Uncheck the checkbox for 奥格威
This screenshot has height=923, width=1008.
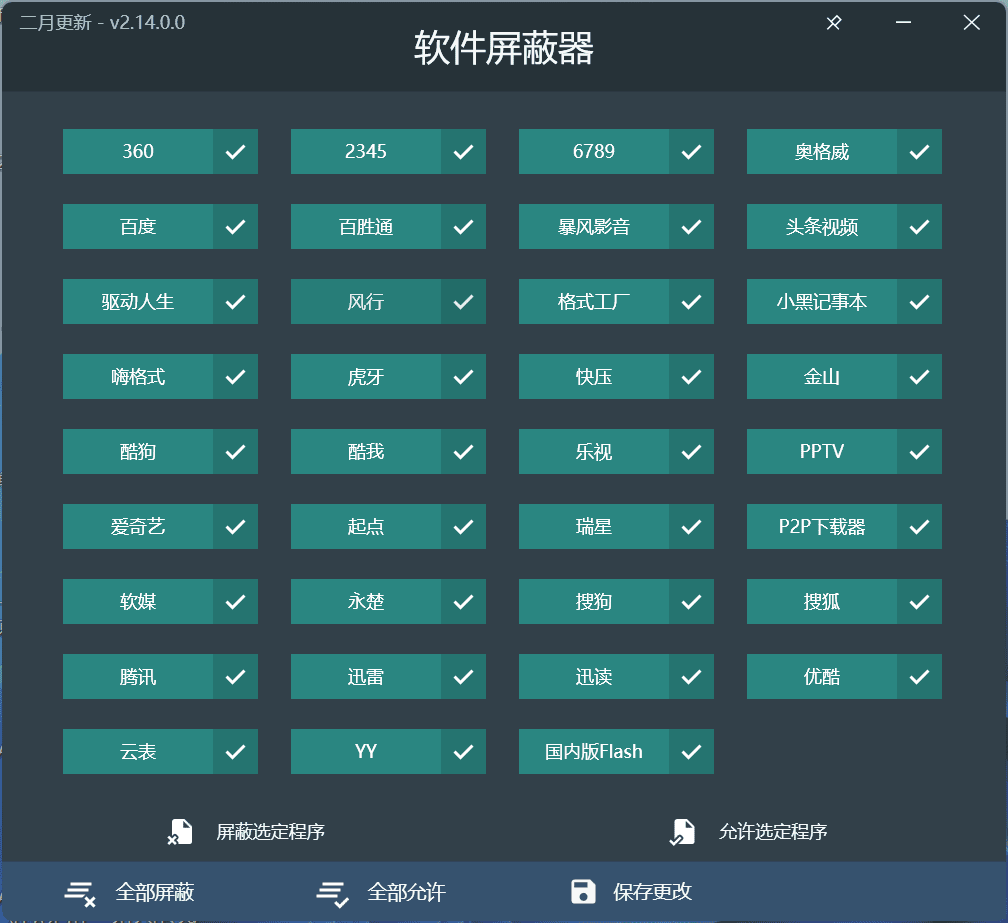[919, 152]
